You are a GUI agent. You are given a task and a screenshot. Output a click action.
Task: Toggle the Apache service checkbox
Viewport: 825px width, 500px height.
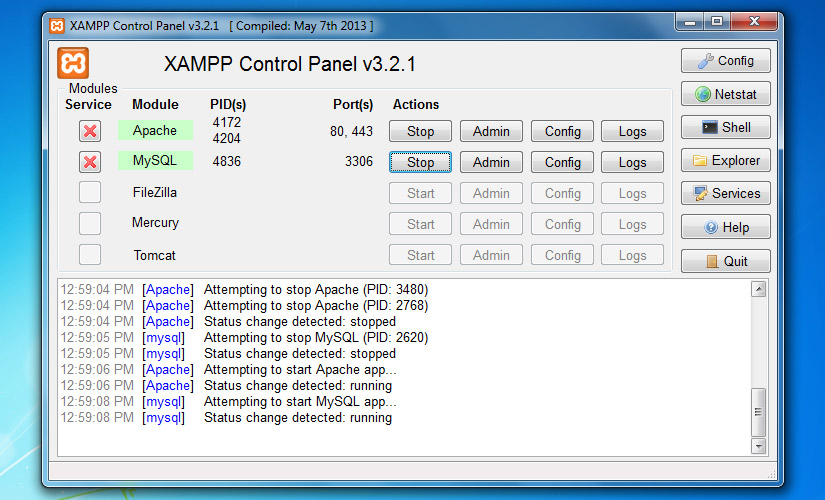90,131
